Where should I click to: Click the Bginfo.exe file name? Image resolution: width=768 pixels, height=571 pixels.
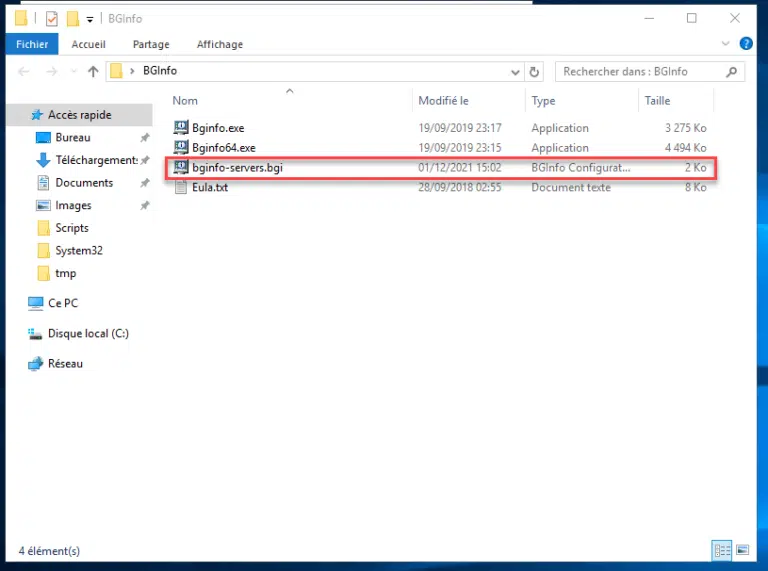(218, 128)
